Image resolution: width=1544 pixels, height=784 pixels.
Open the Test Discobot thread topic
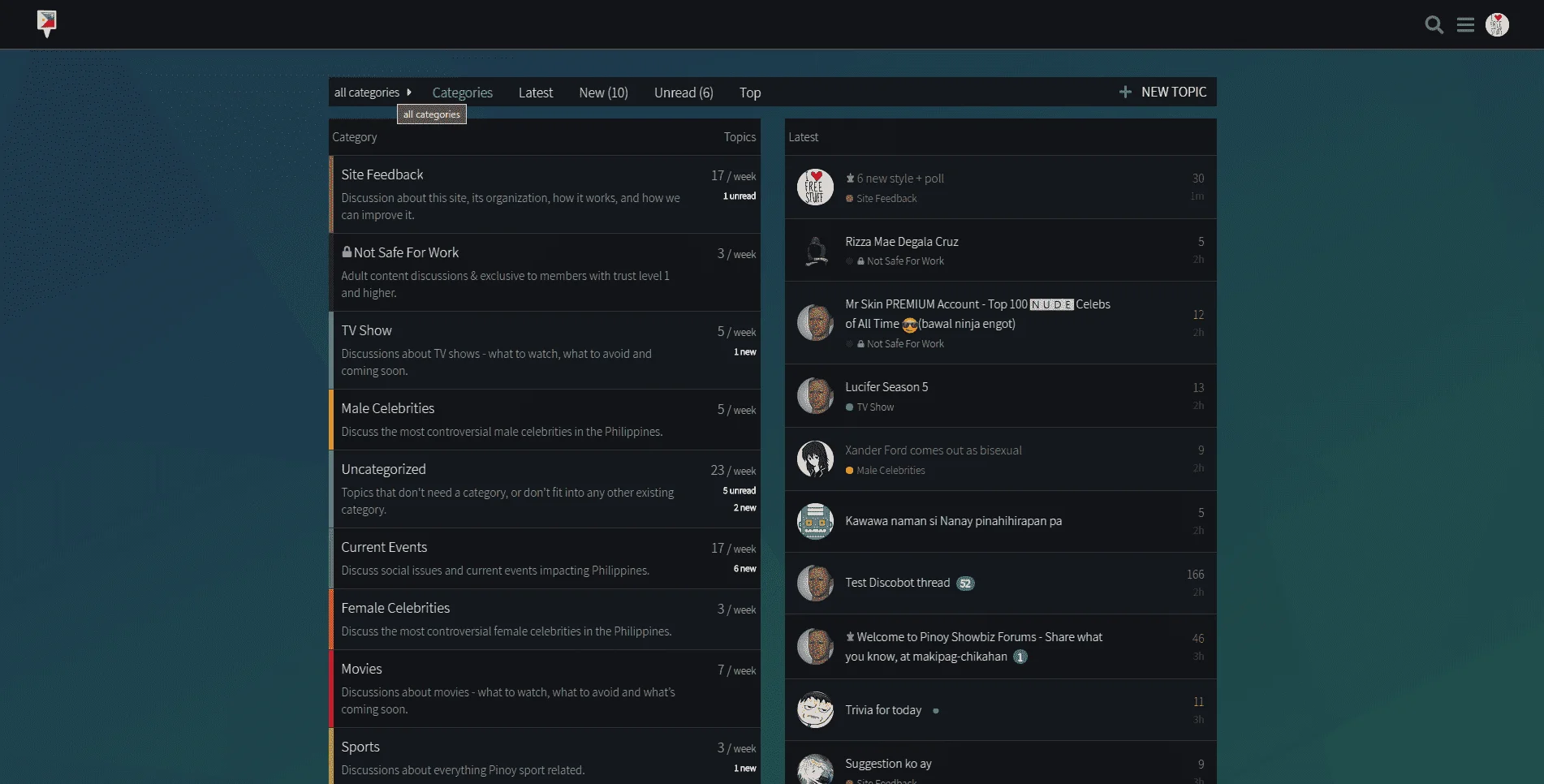tap(897, 583)
